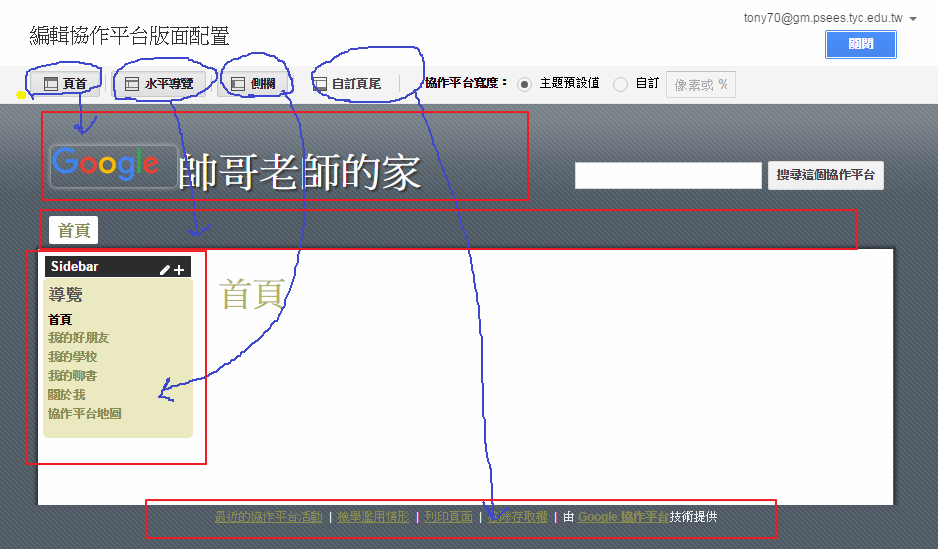Toggle the 自訂頁尾 custom footer button
The width and height of the screenshot is (938, 549).
347,84
